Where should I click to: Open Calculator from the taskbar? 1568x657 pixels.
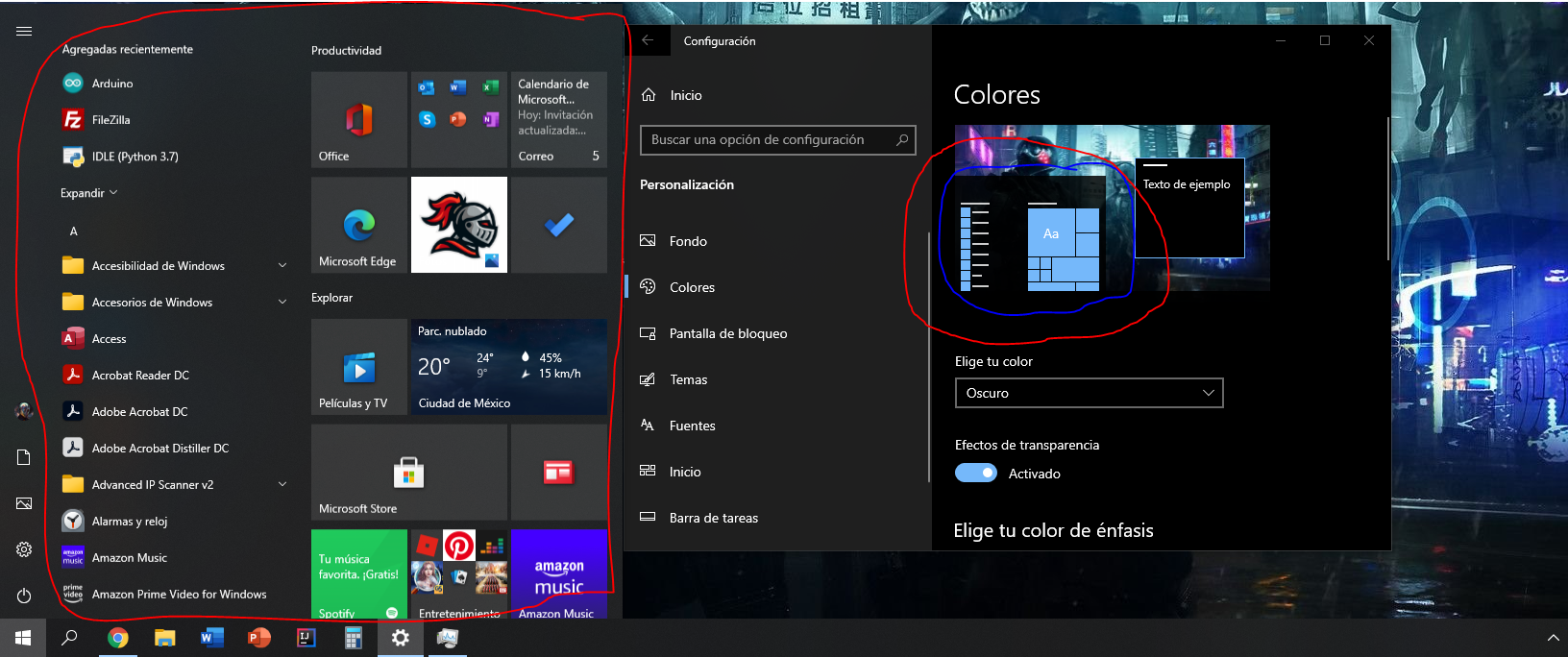[354, 638]
